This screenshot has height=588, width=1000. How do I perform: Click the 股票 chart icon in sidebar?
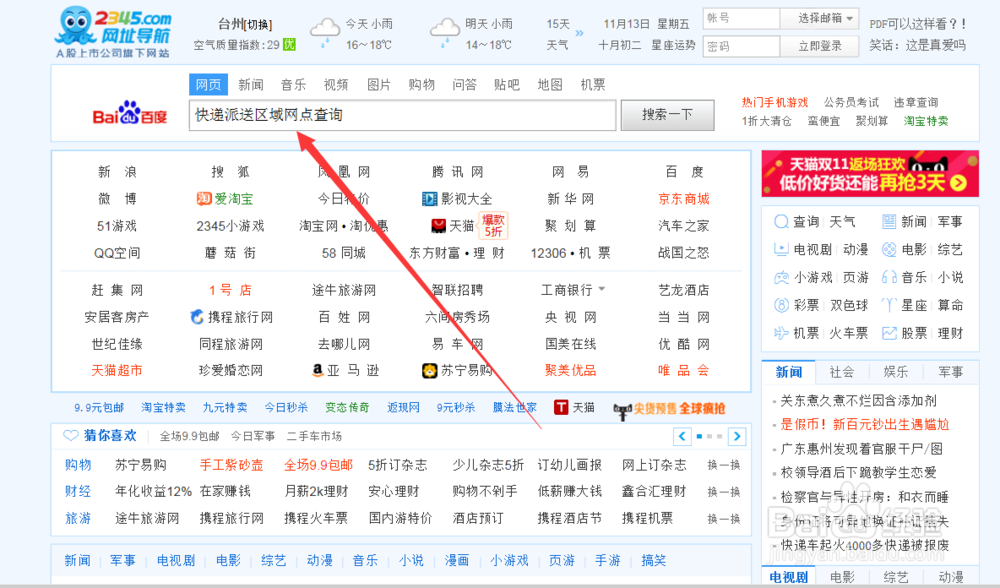889,333
